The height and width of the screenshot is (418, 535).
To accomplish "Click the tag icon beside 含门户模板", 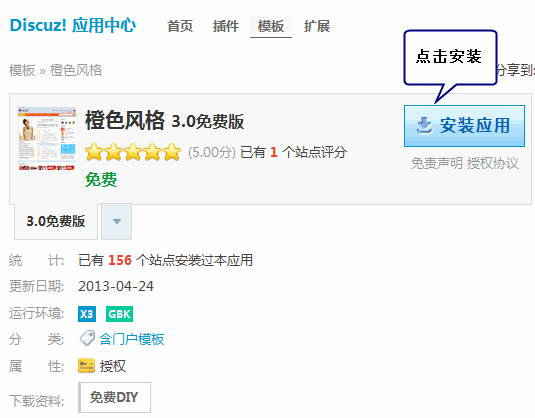I will (x=87, y=338).
